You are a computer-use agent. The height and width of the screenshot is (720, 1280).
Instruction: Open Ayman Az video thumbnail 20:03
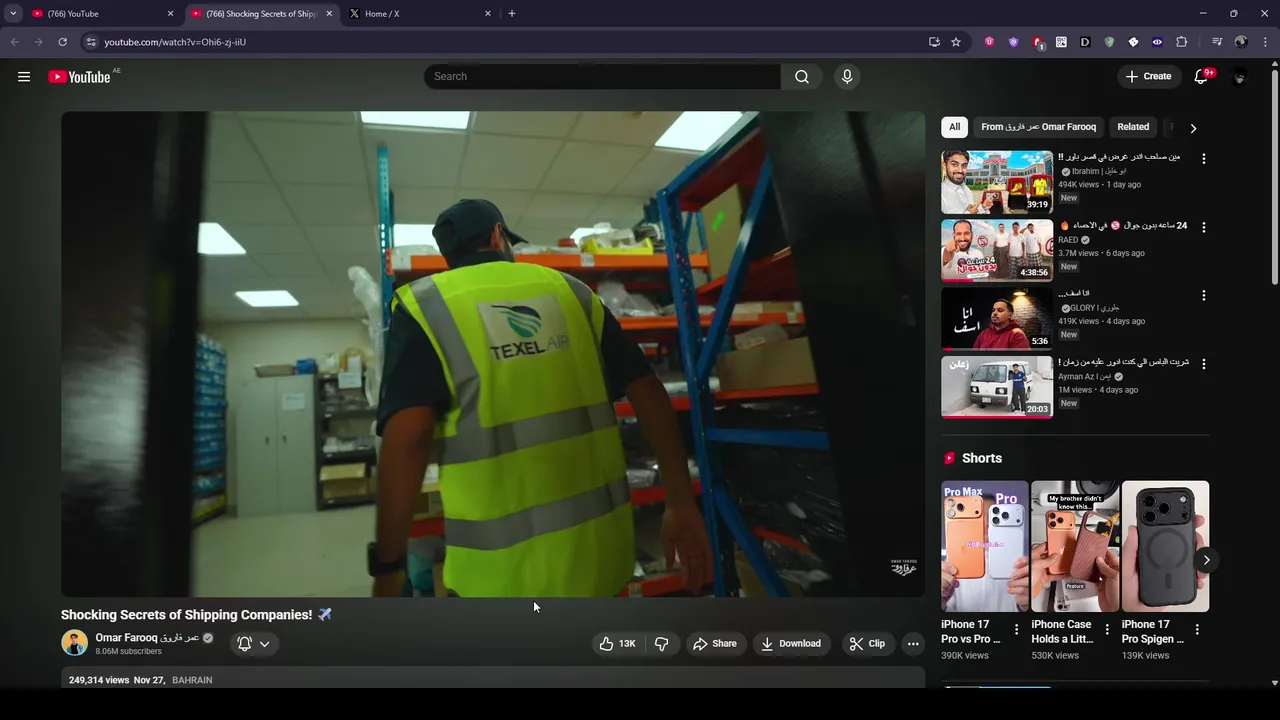pos(997,387)
